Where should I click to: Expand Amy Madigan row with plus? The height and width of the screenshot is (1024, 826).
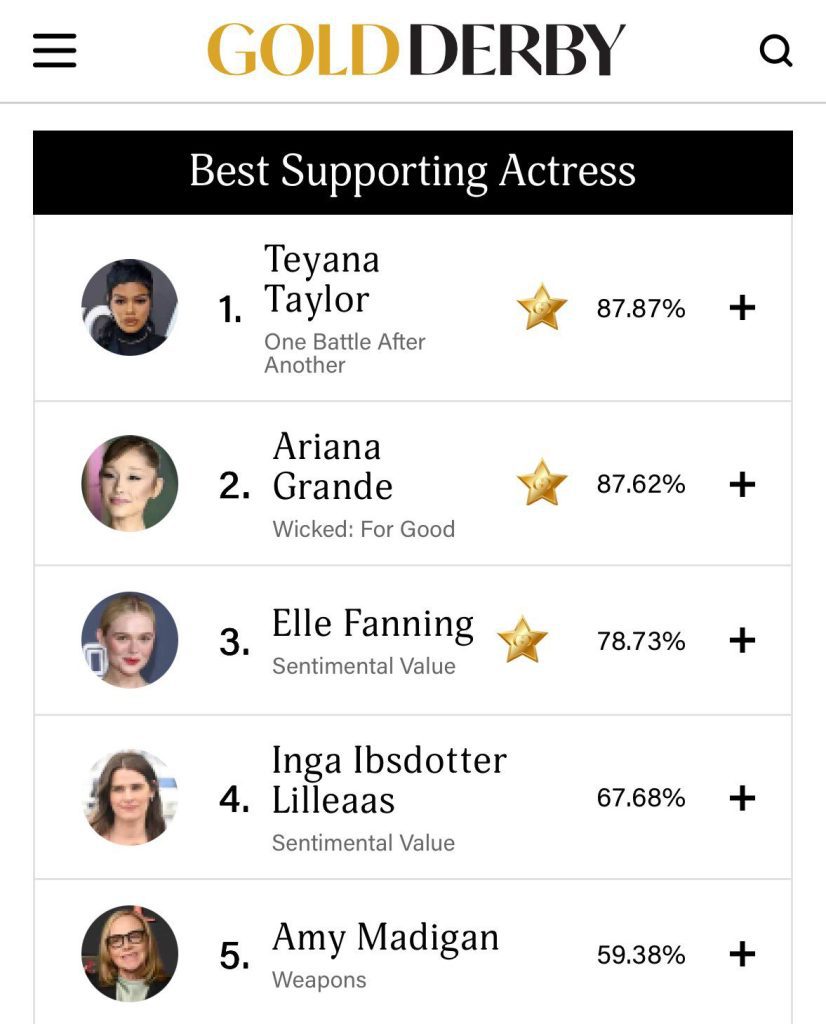click(x=741, y=955)
